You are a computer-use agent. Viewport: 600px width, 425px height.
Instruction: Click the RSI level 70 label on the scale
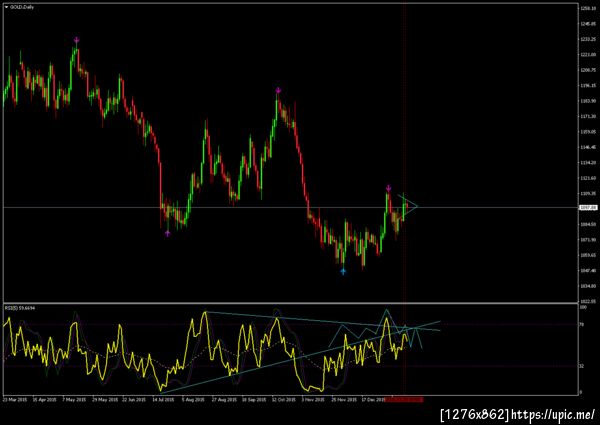click(x=582, y=324)
